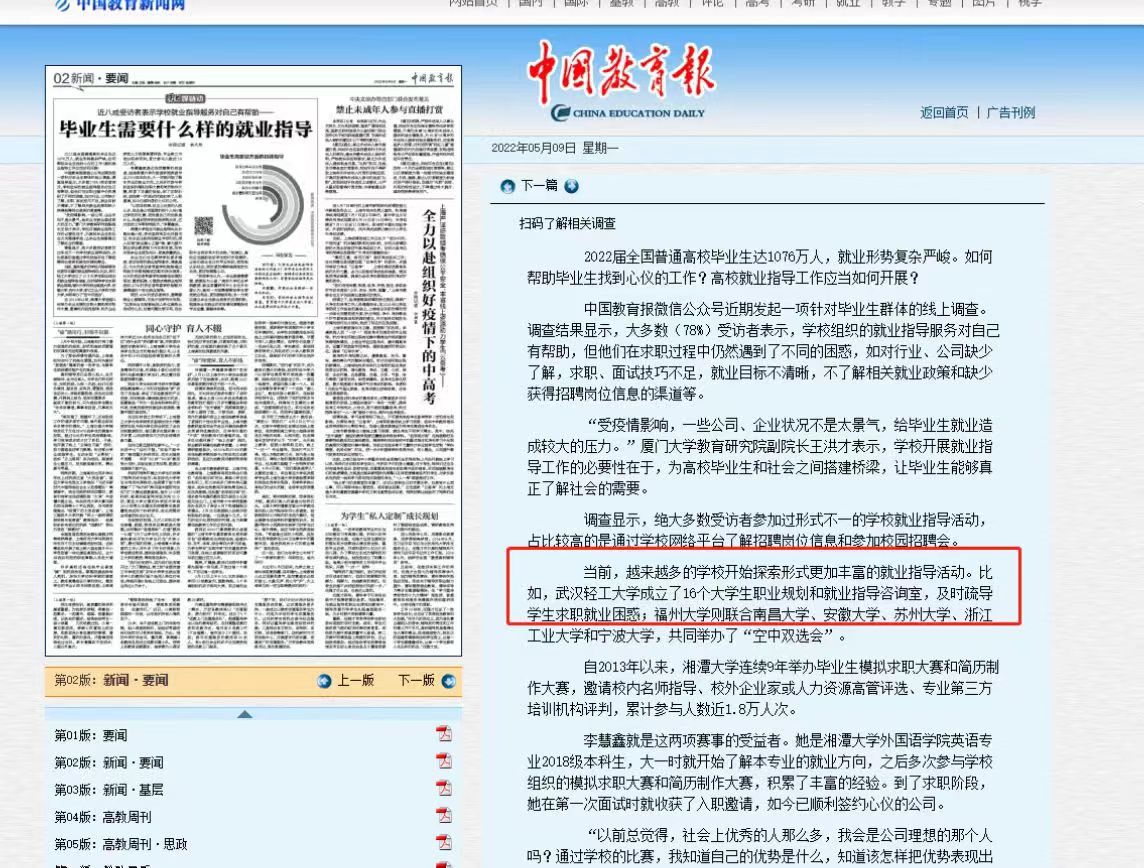This screenshot has width=1144, height=868.
Task: Open 第05版：高教周刊·思政 edition entry
Action: 120,843
